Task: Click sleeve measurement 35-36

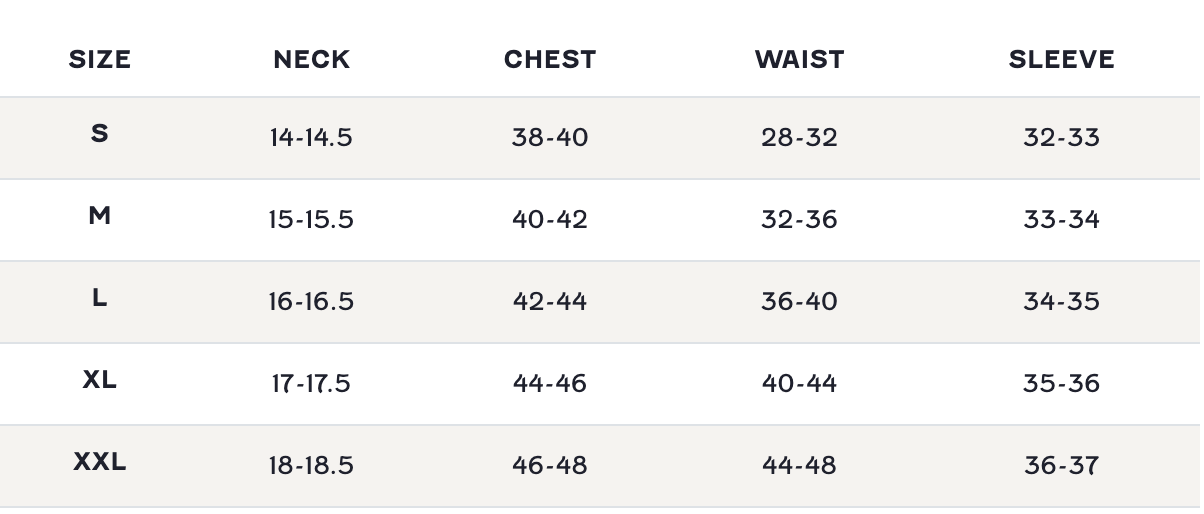Action: pos(1061,384)
